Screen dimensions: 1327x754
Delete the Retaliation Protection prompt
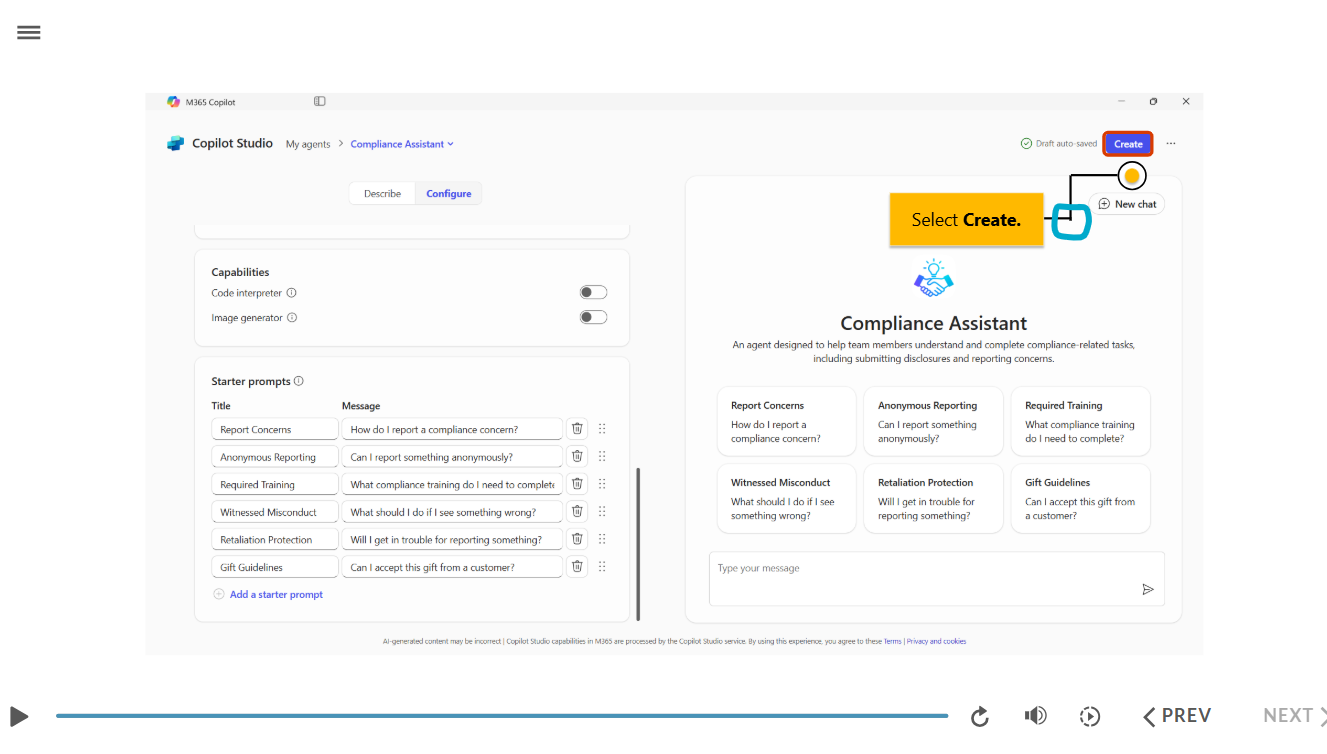click(x=577, y=539)
